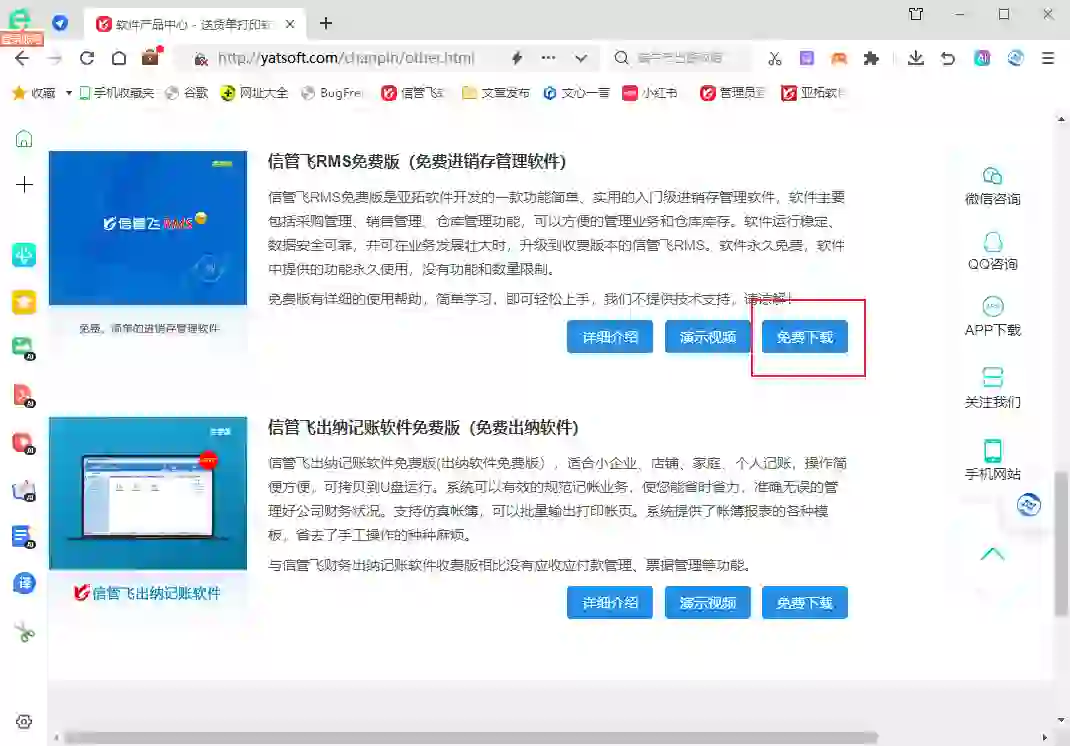
Task: Open the translate tool in left sidebar
Action: point(23,583)
